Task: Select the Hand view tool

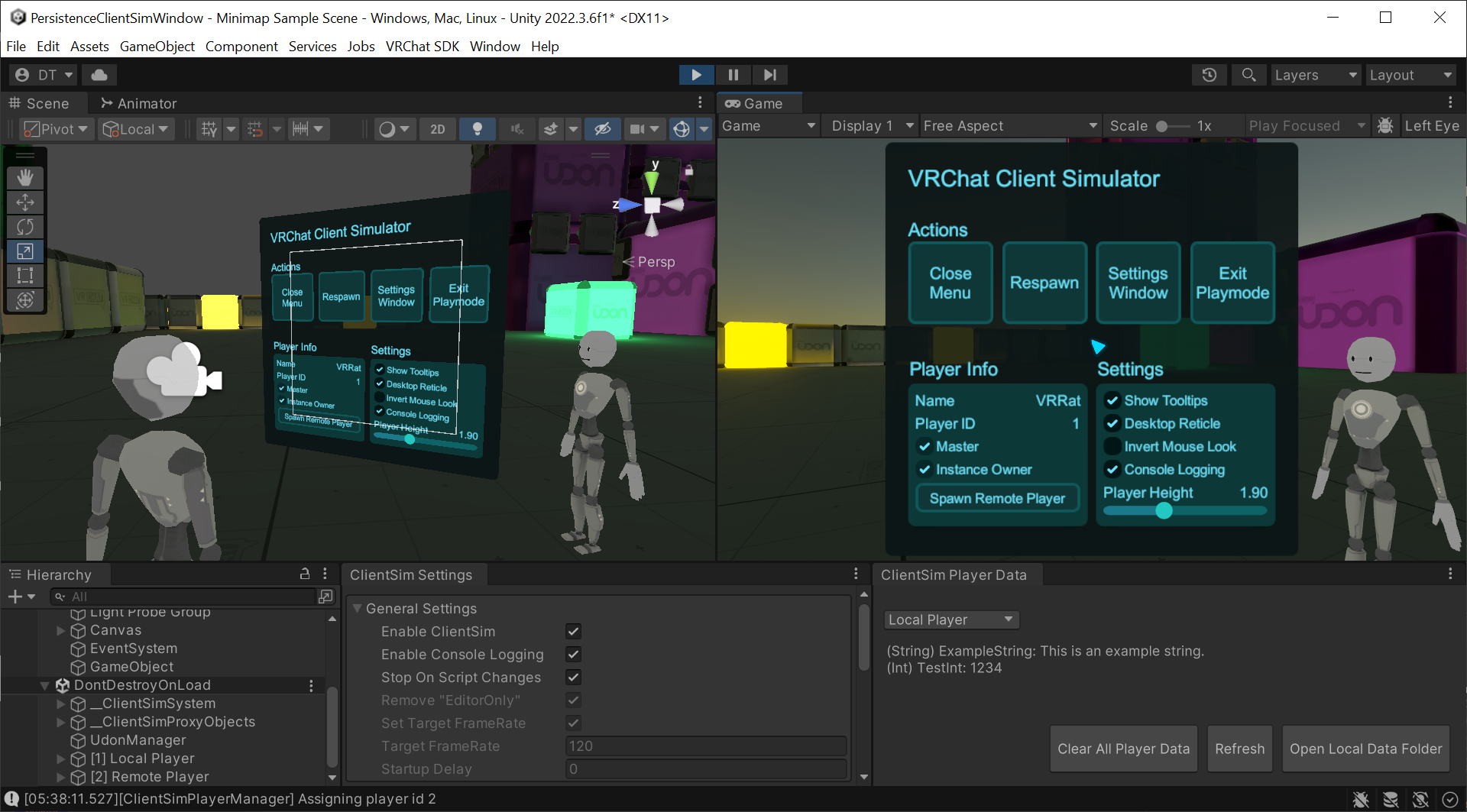Action: pos(25,178)
